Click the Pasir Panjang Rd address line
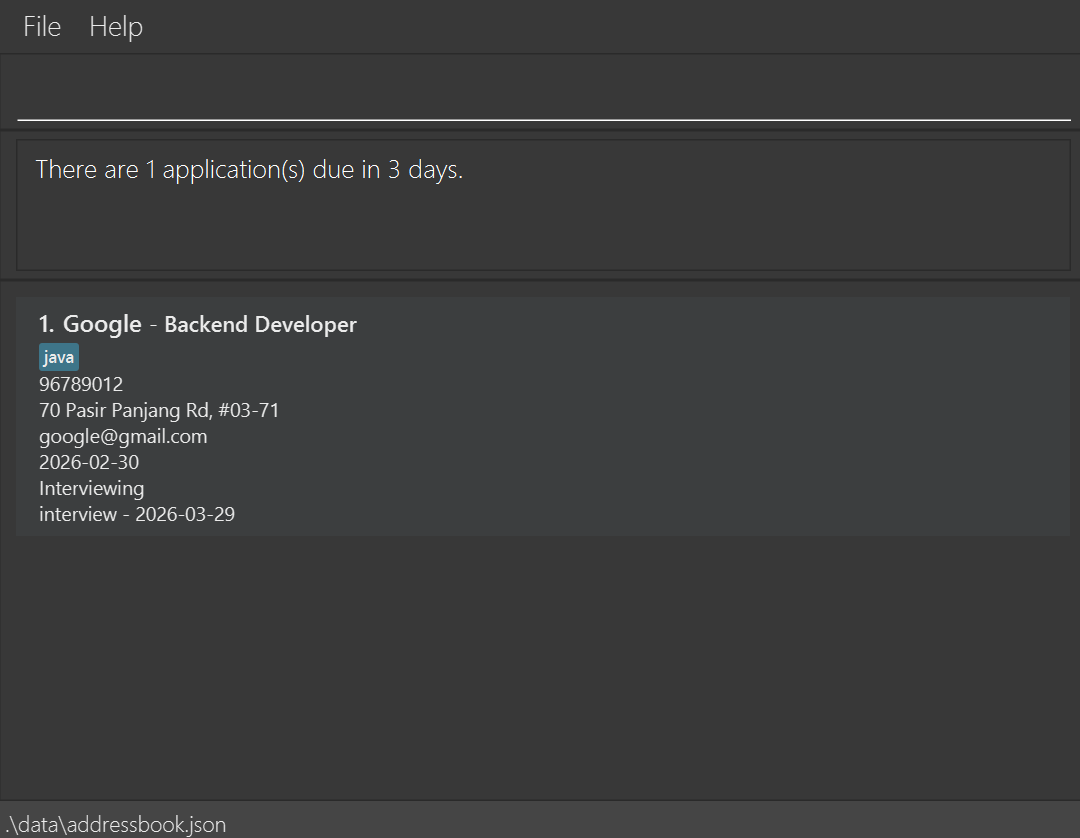 (x=159, y=410)
